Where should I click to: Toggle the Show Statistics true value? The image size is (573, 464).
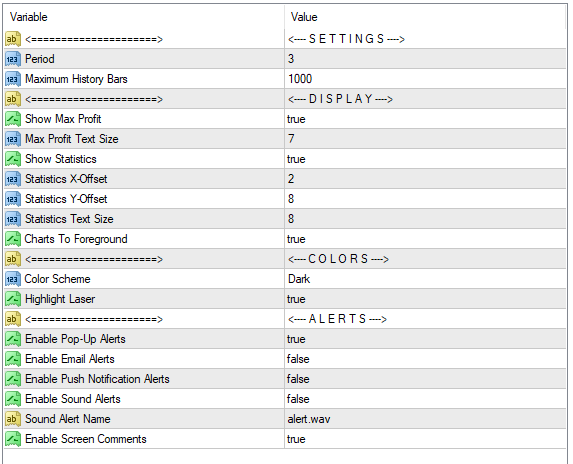(x=425, y=159)
